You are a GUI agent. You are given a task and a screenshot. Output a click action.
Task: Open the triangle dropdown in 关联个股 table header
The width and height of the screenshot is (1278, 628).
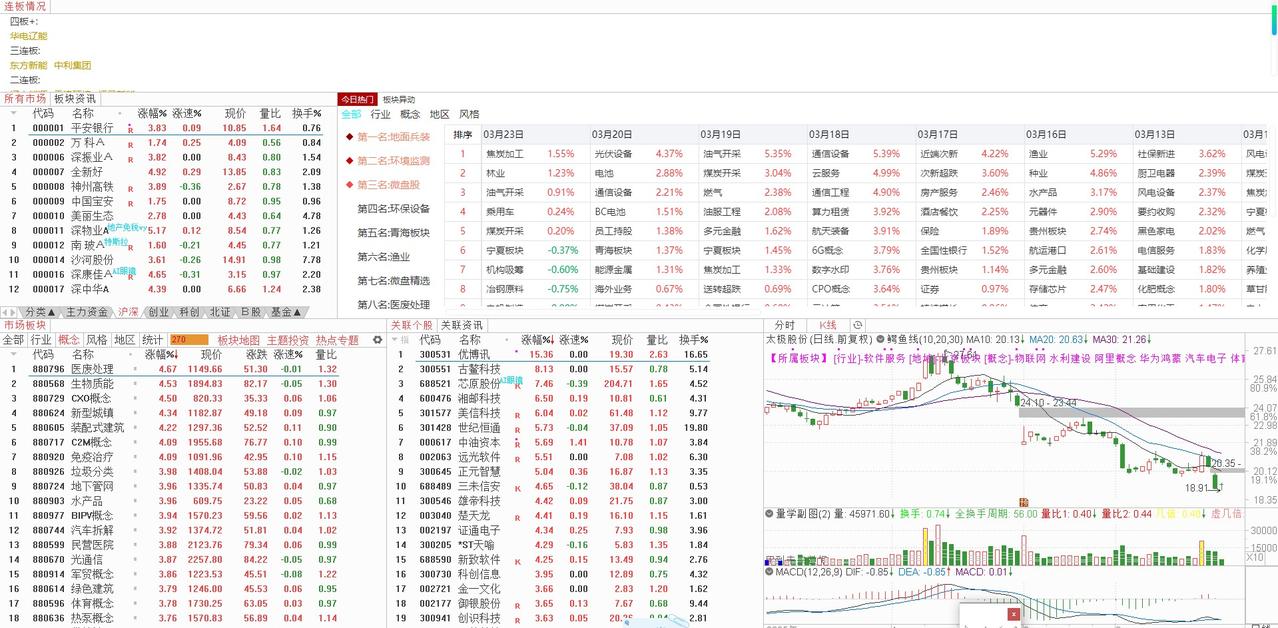pyautogui.click(x=394, y=339)
